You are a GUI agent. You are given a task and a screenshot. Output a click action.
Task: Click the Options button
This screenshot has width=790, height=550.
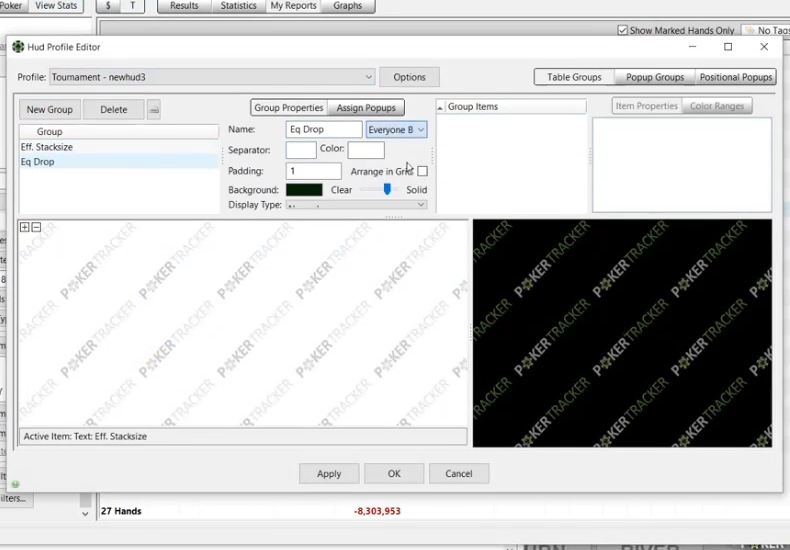(x=410, y=77)
